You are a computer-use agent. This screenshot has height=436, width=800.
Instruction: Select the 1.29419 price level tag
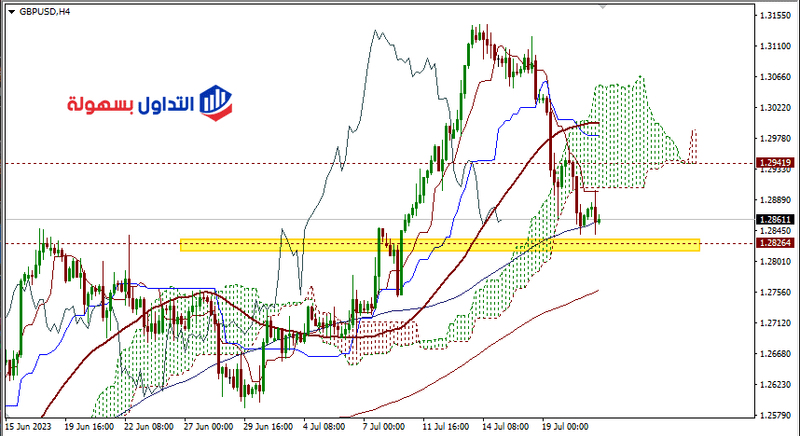777,162
